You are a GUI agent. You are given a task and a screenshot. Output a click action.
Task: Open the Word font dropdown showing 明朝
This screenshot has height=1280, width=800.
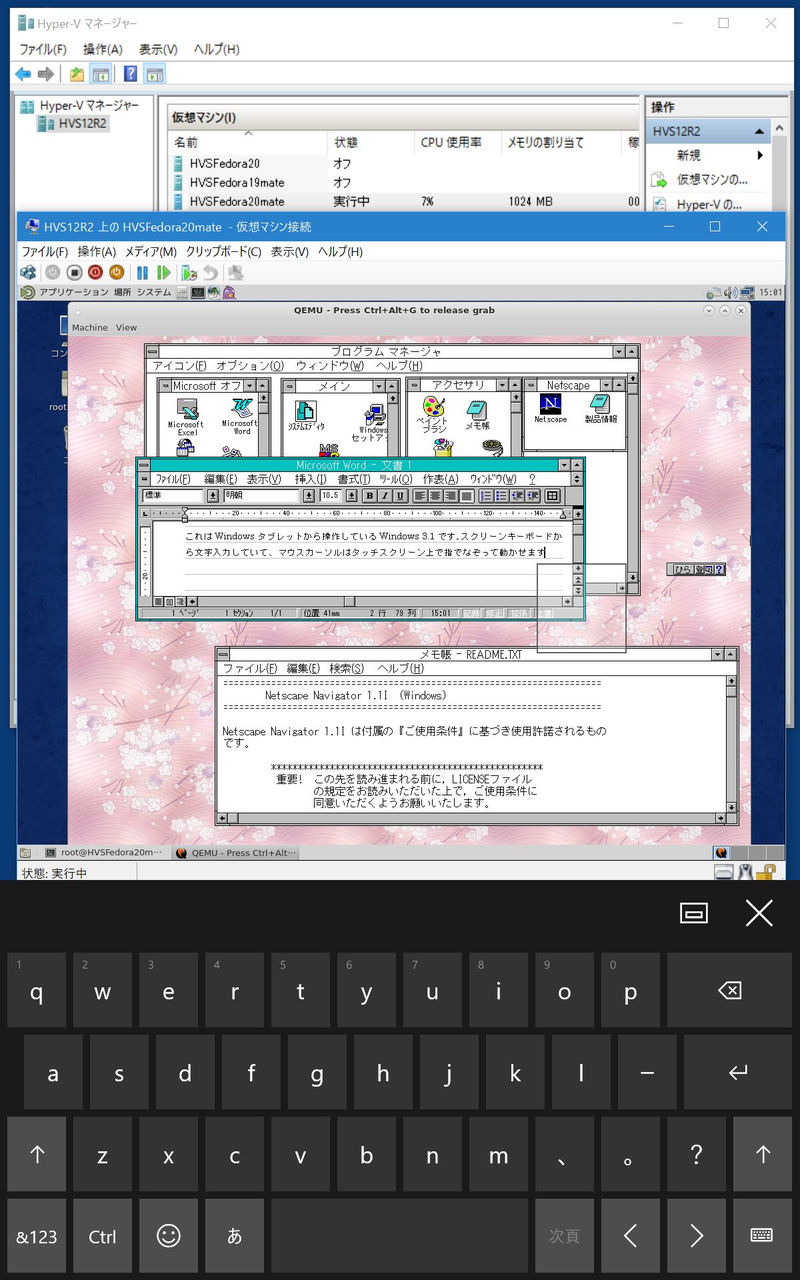pos(309,496)
